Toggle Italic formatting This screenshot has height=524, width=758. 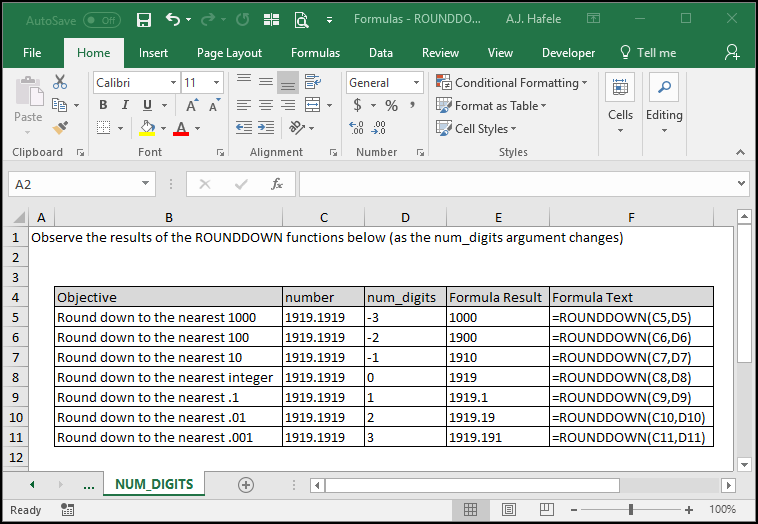(125, 105)
